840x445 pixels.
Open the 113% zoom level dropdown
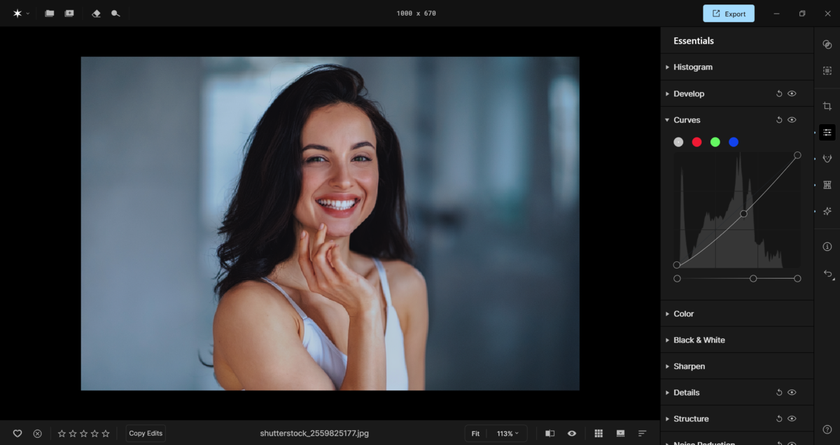tap(508, 433)
